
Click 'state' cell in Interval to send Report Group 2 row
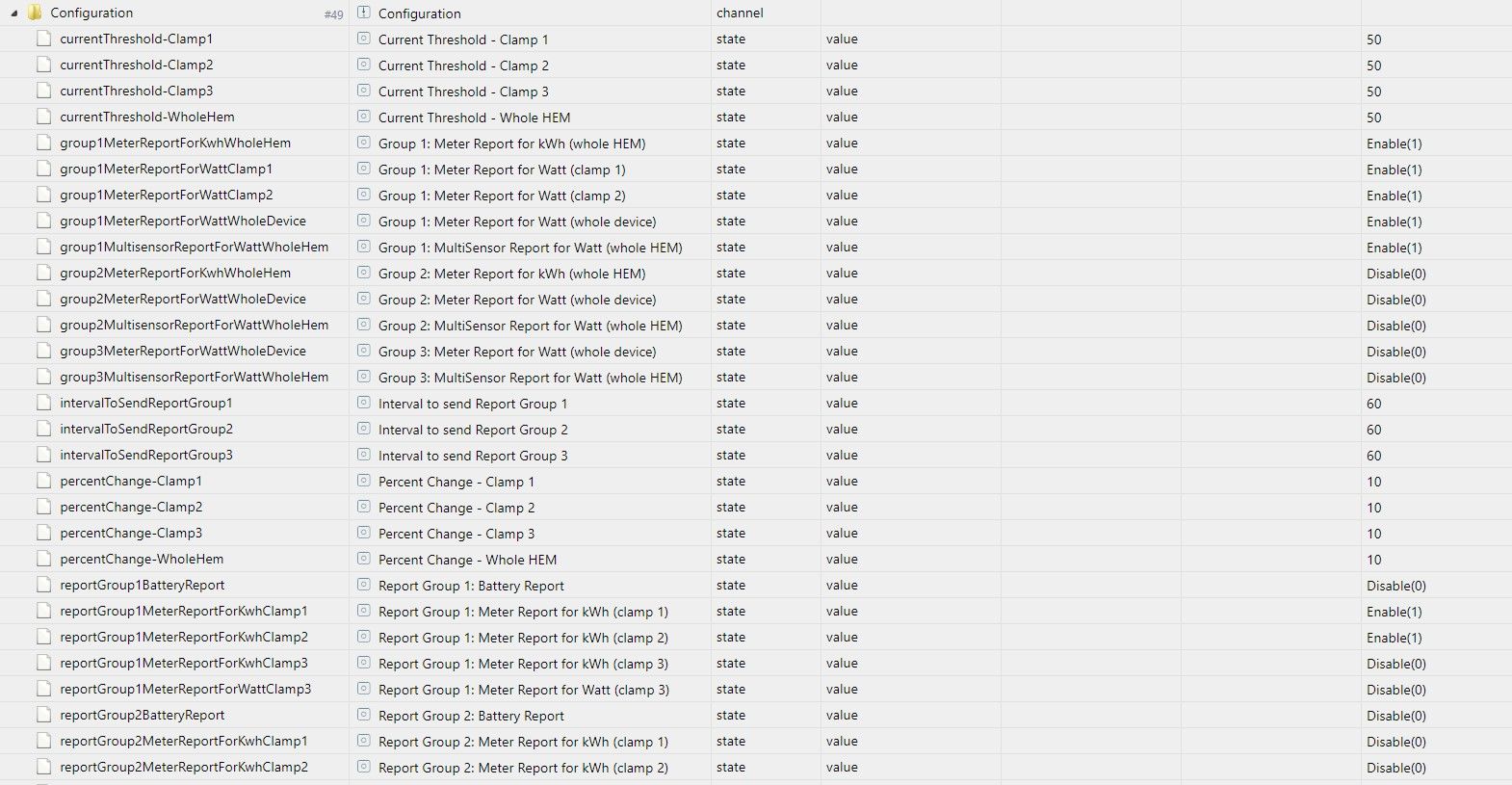point(731,429)
